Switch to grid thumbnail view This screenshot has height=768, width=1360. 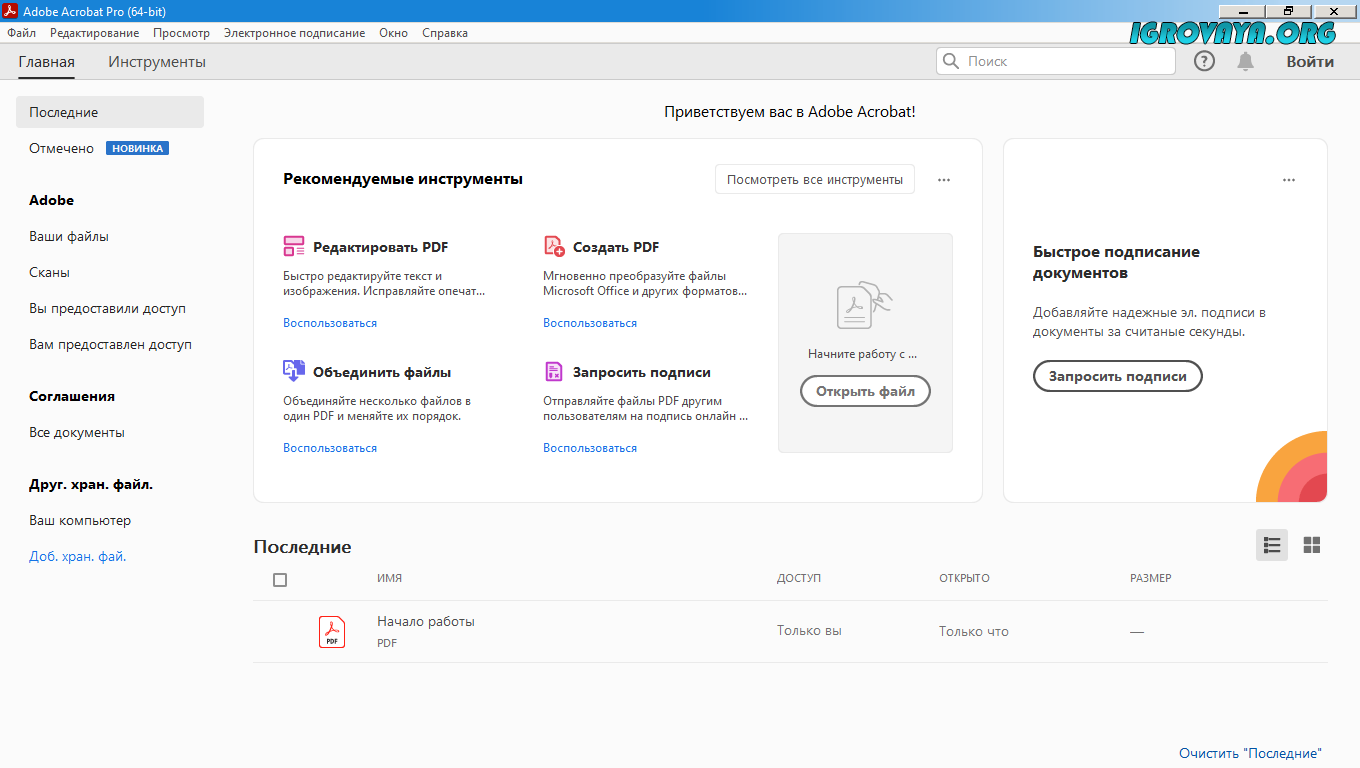[x=1312, y=545]
